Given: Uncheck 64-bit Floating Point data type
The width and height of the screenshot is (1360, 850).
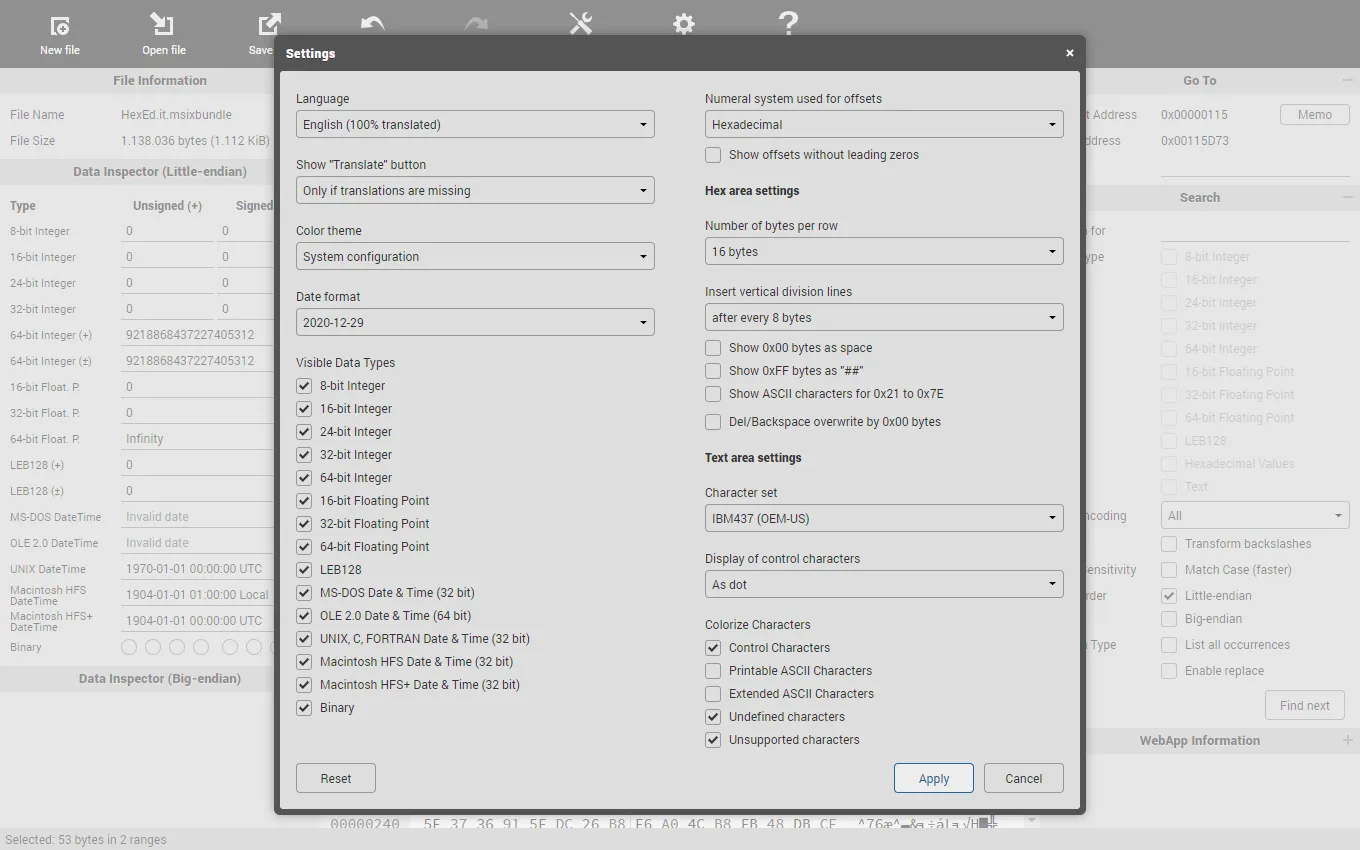Looking at the screenshot, I should (x=304, y=547).
